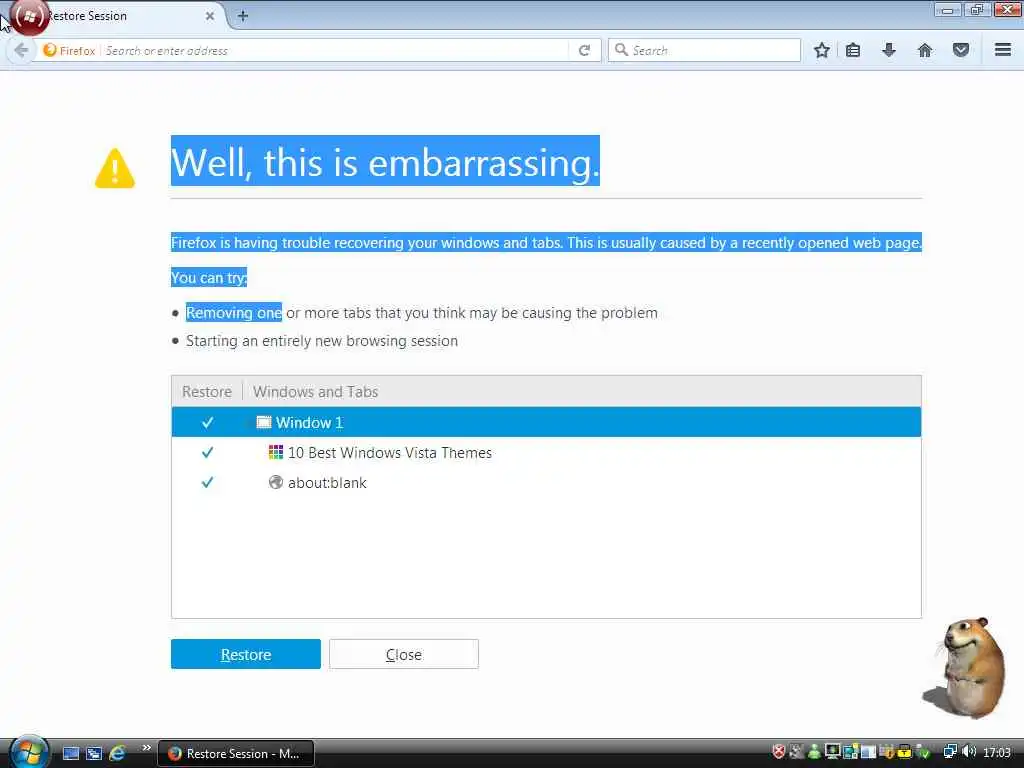The height and width of the screenshot is (768, 1024).
Task: Click the network tray icon
Action: [x=950, y=752]
